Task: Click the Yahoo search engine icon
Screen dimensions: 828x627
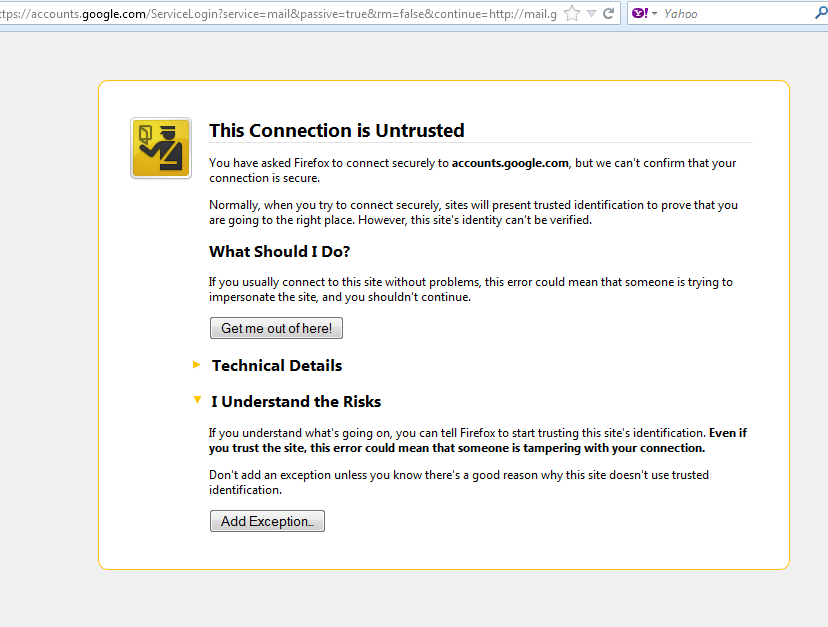Action: coord(640,13)
